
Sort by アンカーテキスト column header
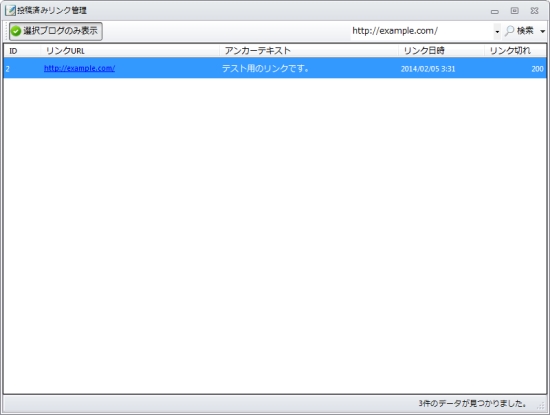309,51
